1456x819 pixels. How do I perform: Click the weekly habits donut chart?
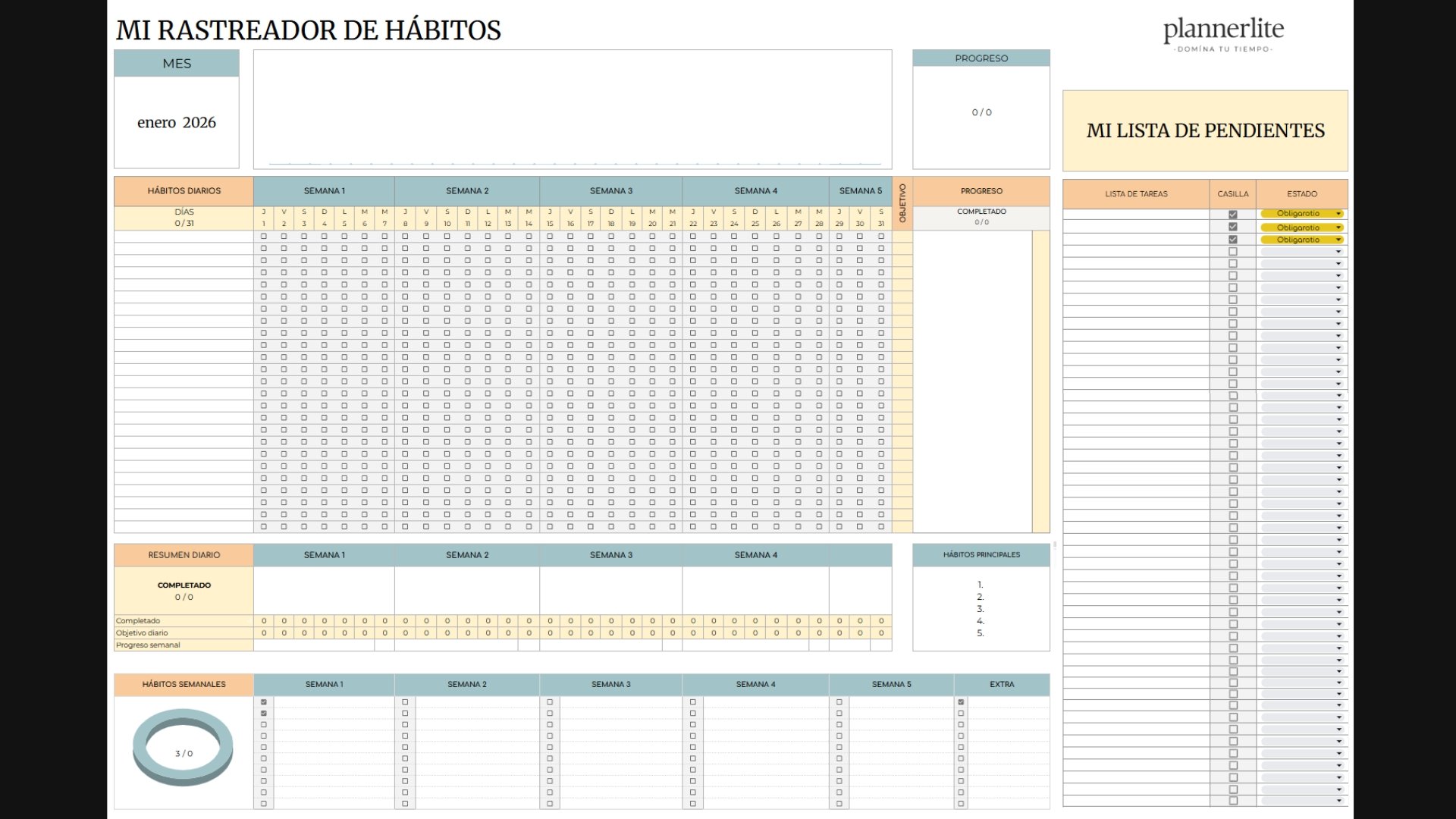[x=183, y=747]
